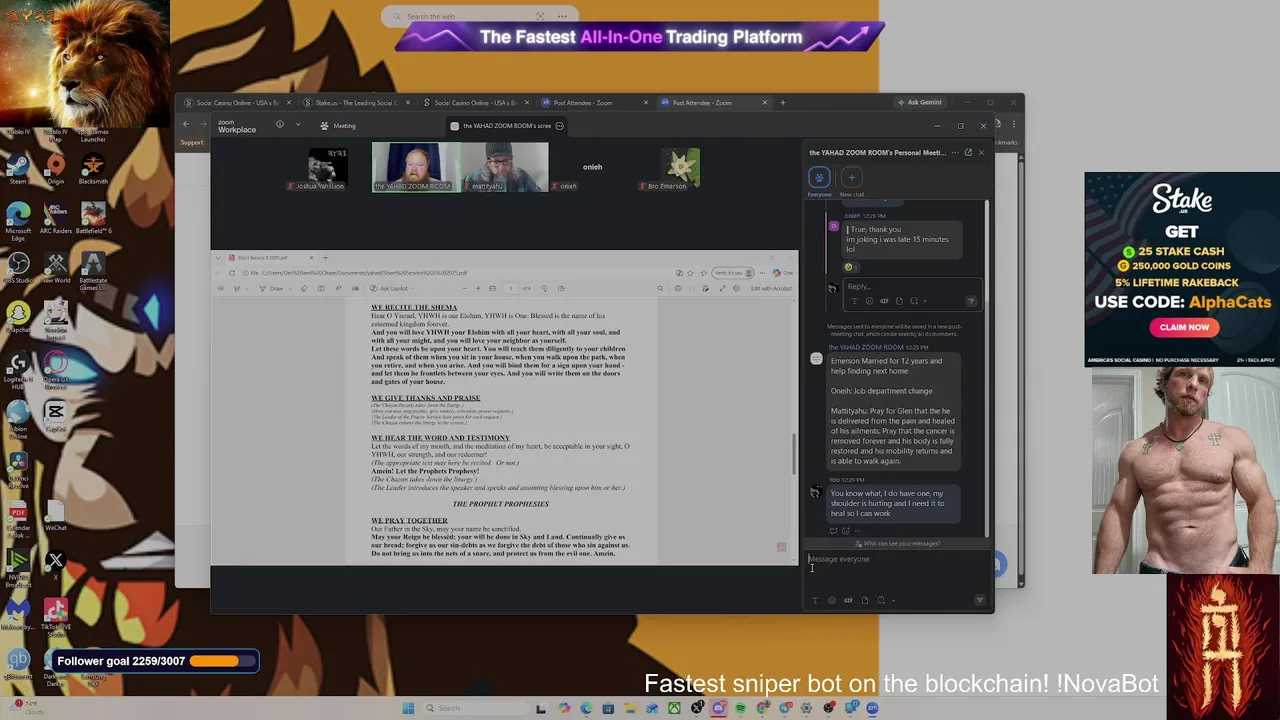1280x720 pixels.
Task: Open a new browser tab with plus
Action: click(783, 103)
